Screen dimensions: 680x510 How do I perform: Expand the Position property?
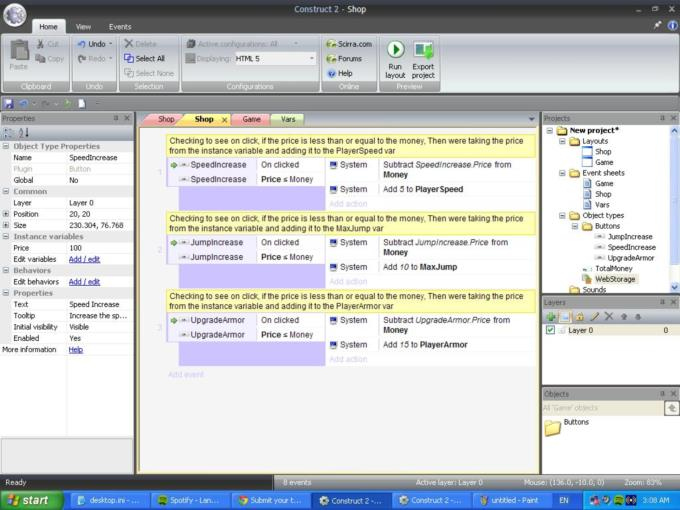click(x=6, y=214)
